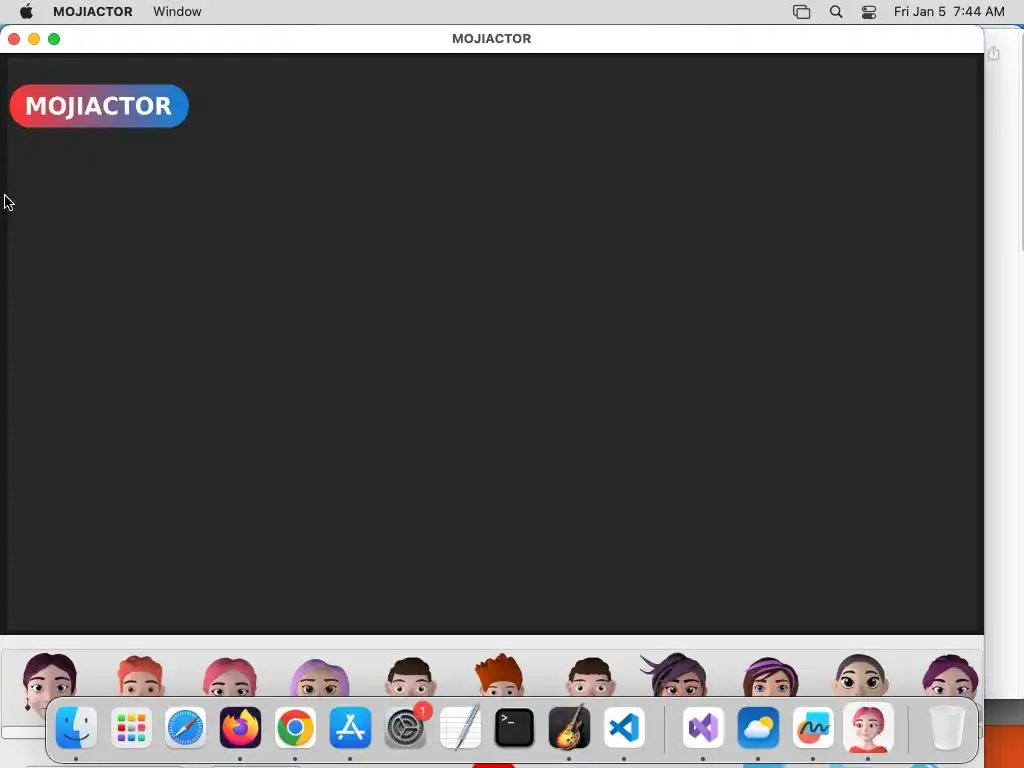
Task: Launch Safari from the Dock
Action: 185,728
